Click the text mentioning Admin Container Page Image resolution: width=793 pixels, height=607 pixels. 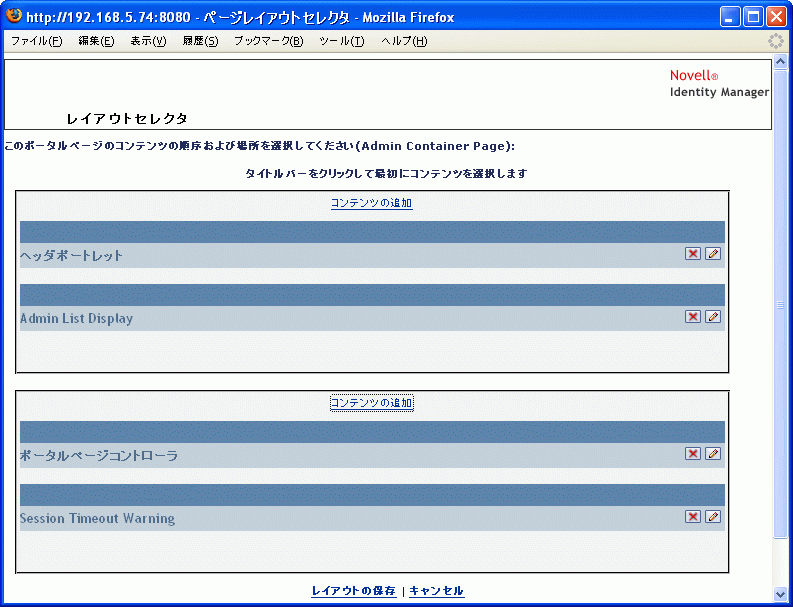click(x=259, y=146)
